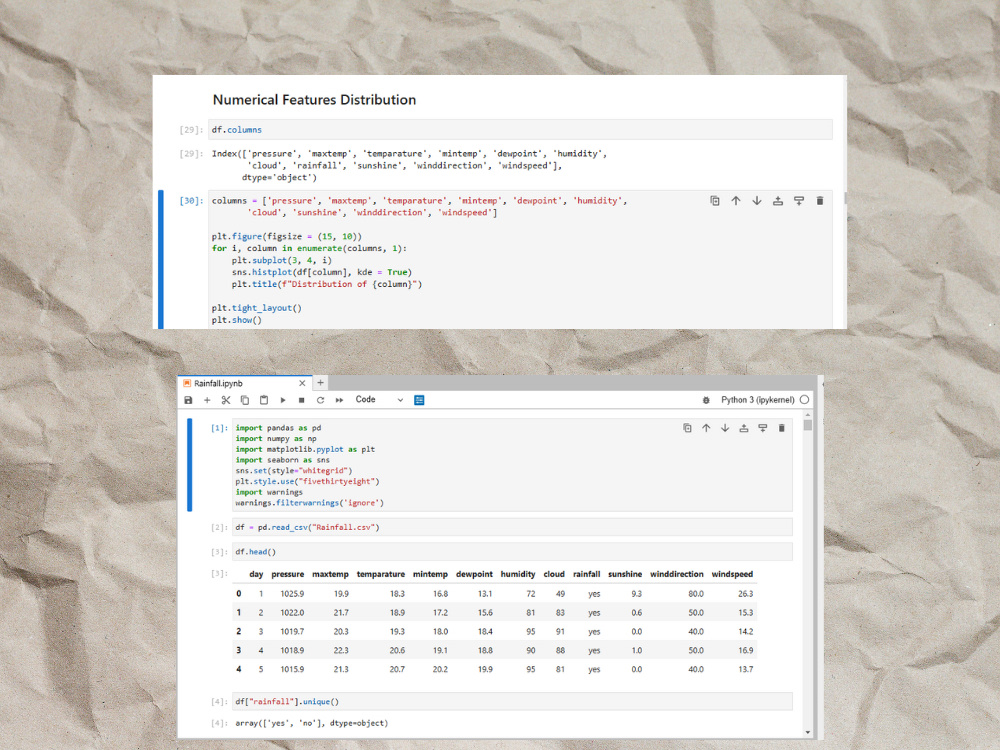
Task: Click the 'windspeed' column header
Action: (x=732, y=574)
